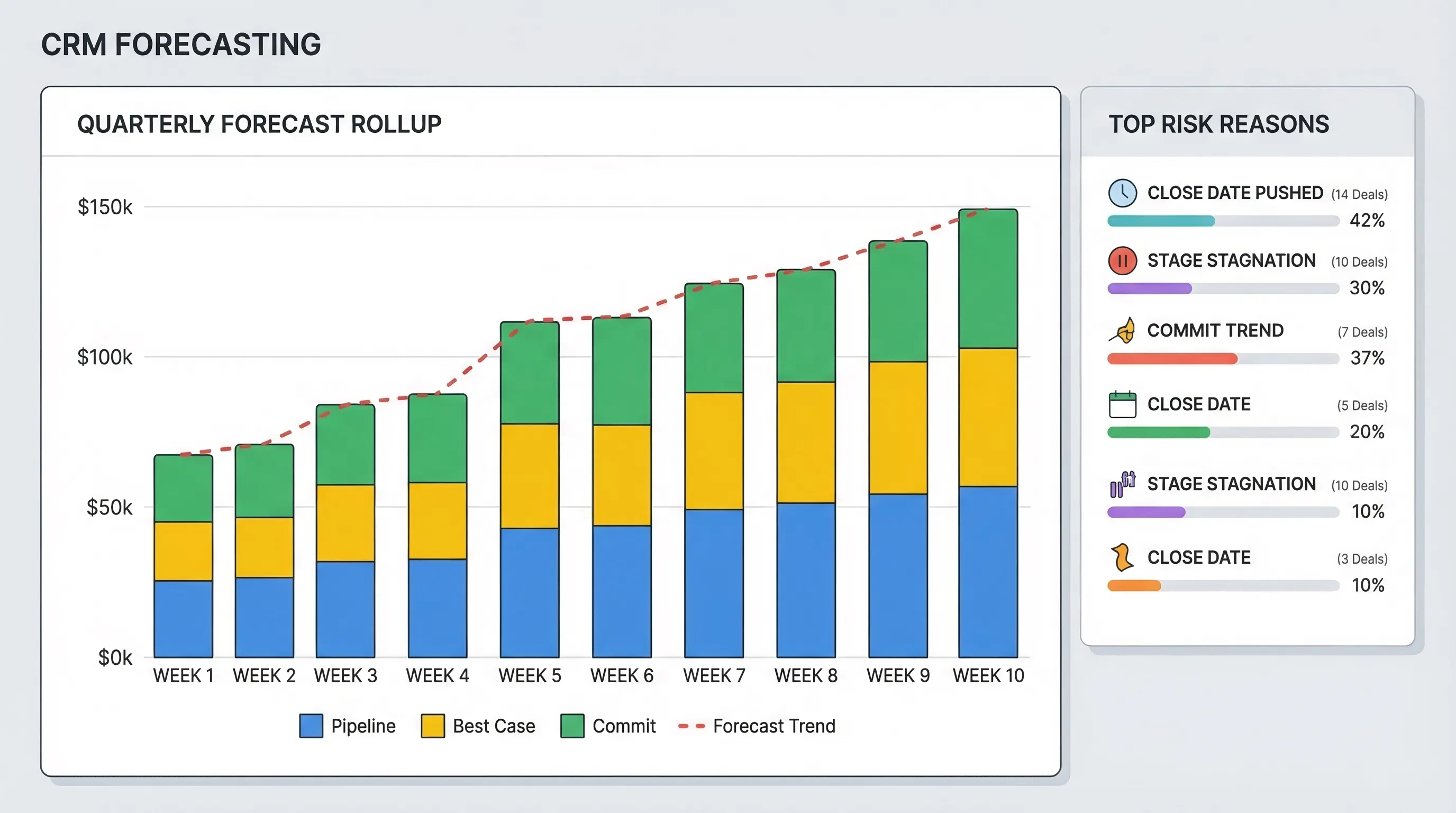Open the Close Date Pushed risk details
Image resolution: width=1456 pixels, height=813 pixels.
pyautogui.click(x=1234, y=192)
